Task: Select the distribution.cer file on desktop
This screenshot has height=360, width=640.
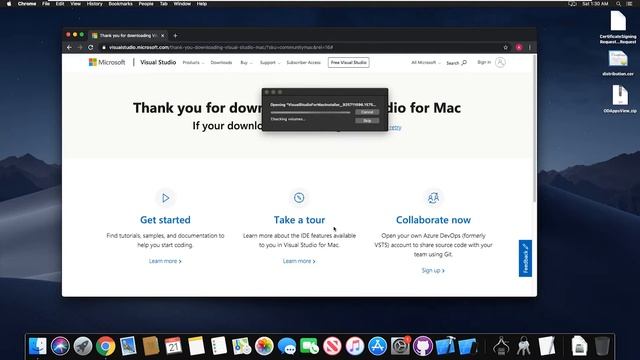Action: [x=618, y=64]
